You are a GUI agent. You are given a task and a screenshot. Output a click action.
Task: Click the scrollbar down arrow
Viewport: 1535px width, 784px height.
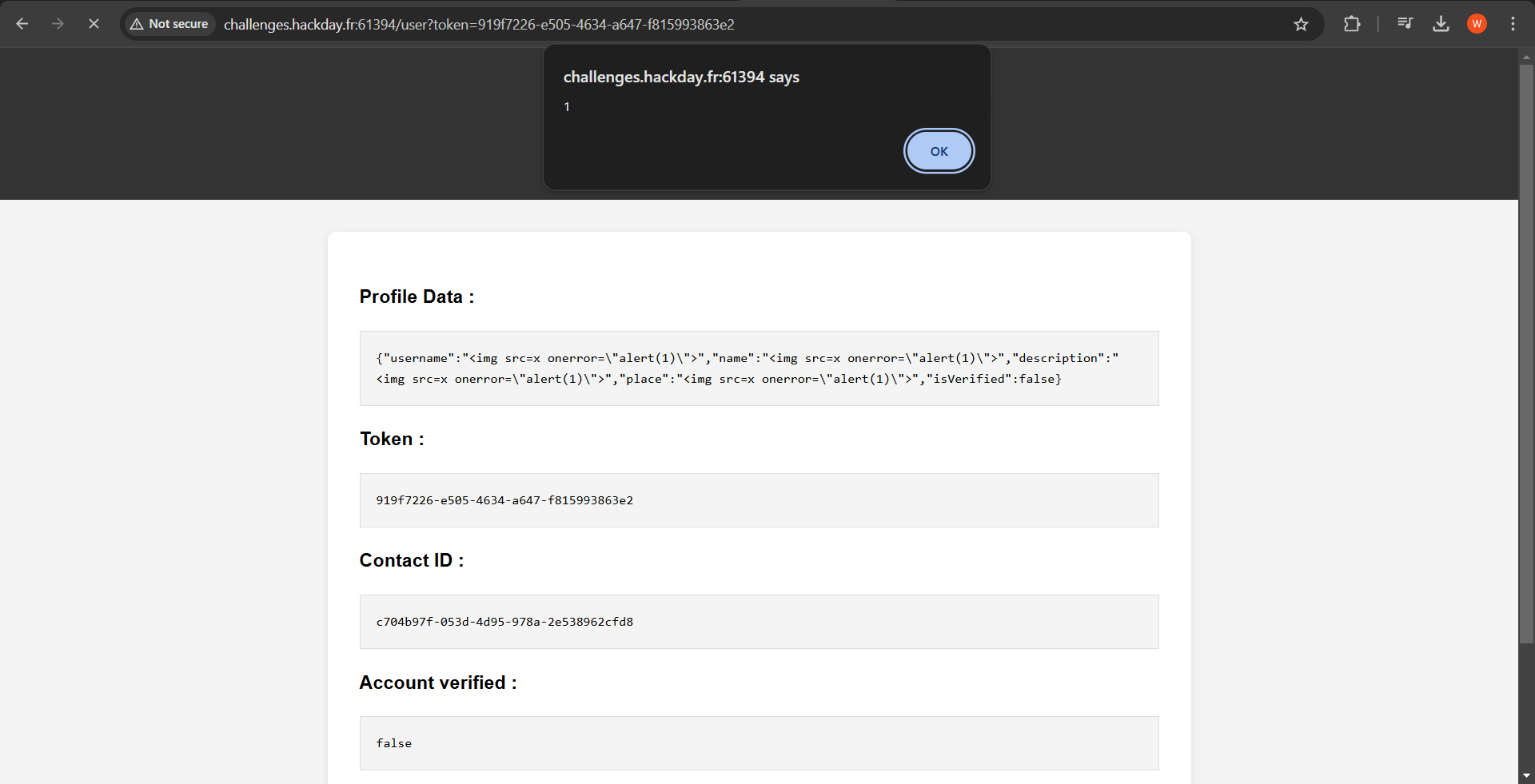[x=1526, y=775]
